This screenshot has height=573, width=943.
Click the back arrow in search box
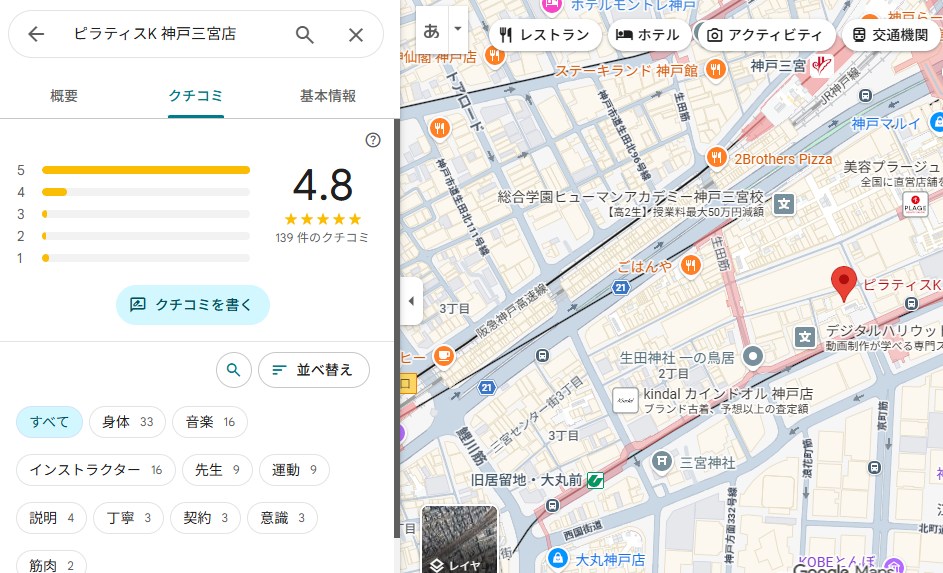[37, 35]
